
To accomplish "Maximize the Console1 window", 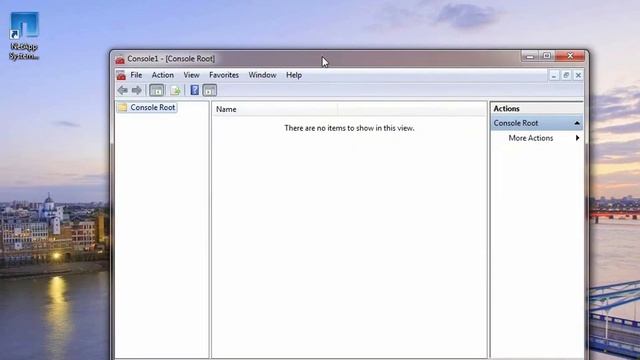I will (547, 56).
